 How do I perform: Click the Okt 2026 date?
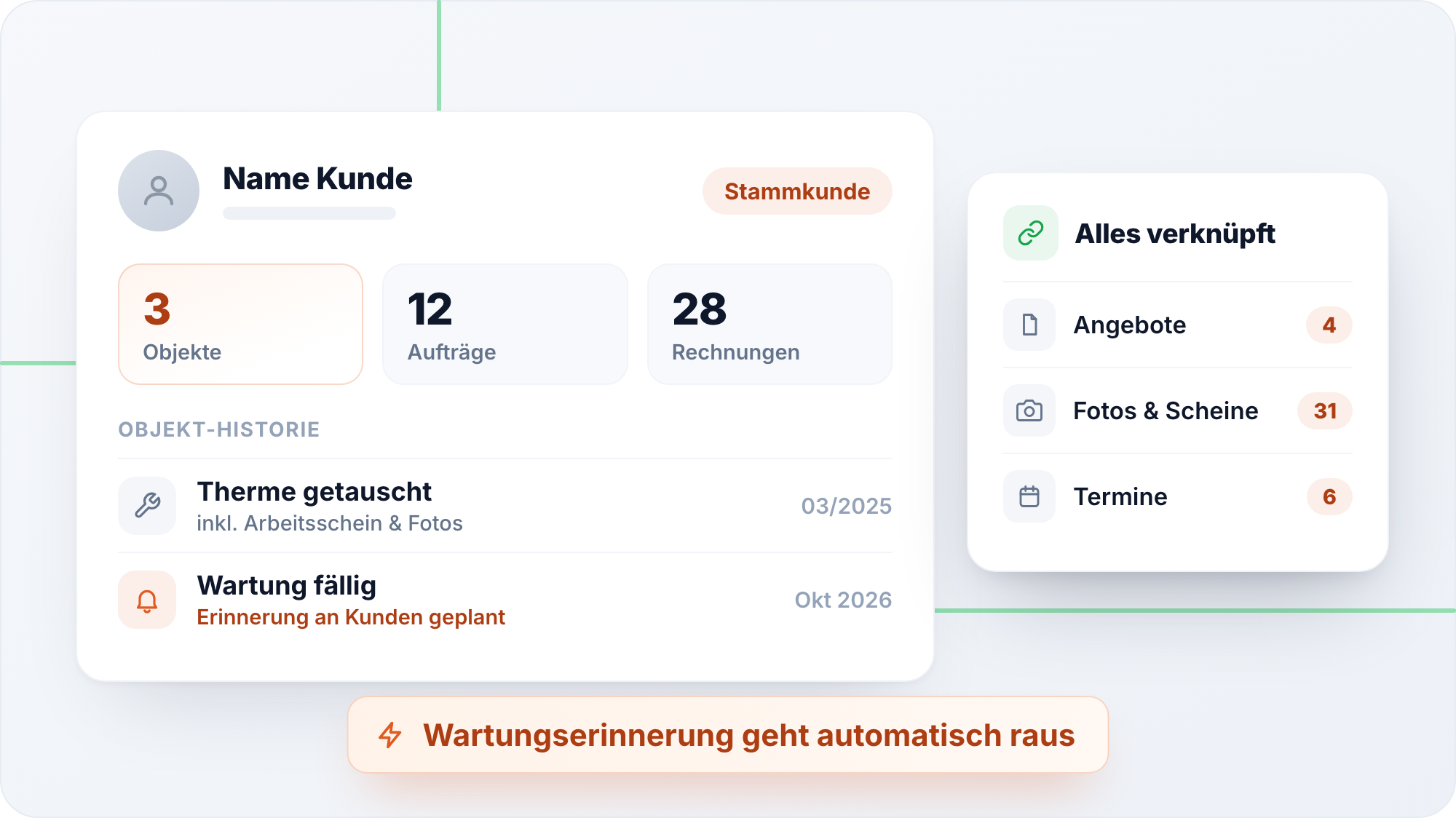[843, 600]
